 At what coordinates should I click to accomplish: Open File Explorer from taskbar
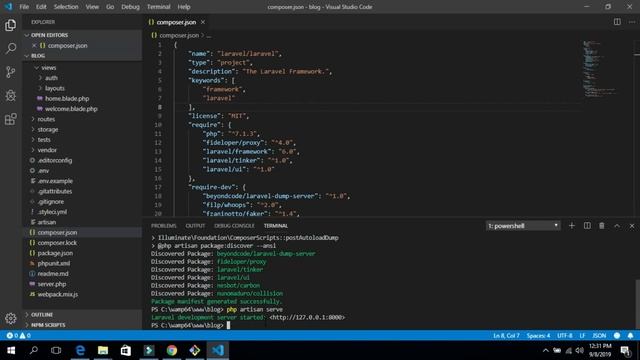(103, 350)
